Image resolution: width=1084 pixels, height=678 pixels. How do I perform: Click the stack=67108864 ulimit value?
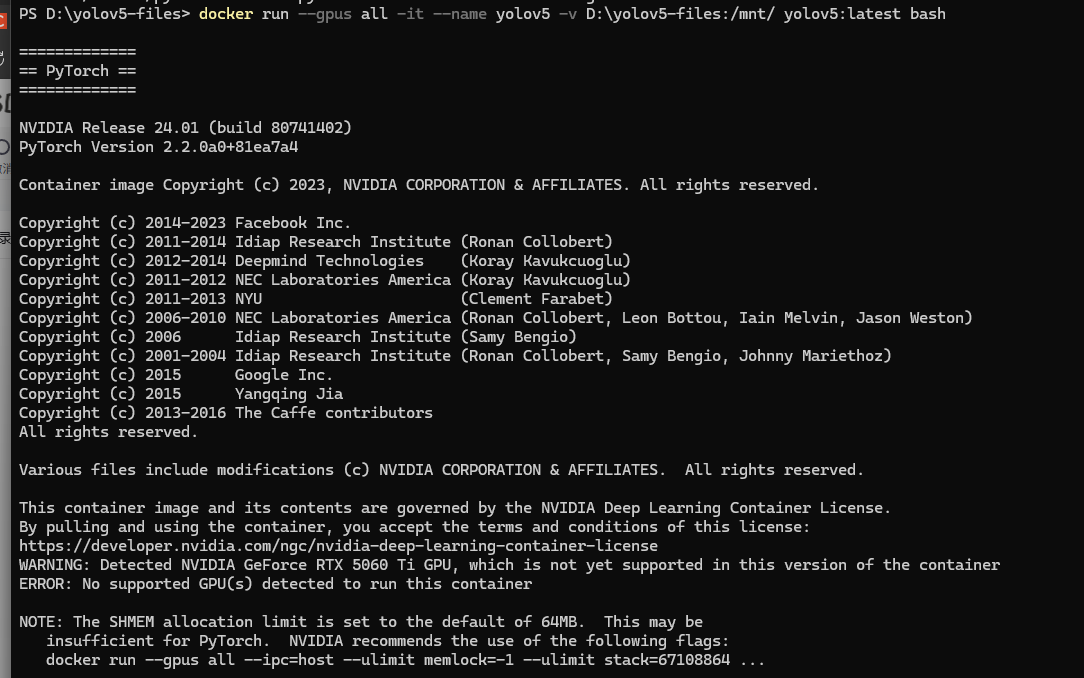[x=667, y=660]
